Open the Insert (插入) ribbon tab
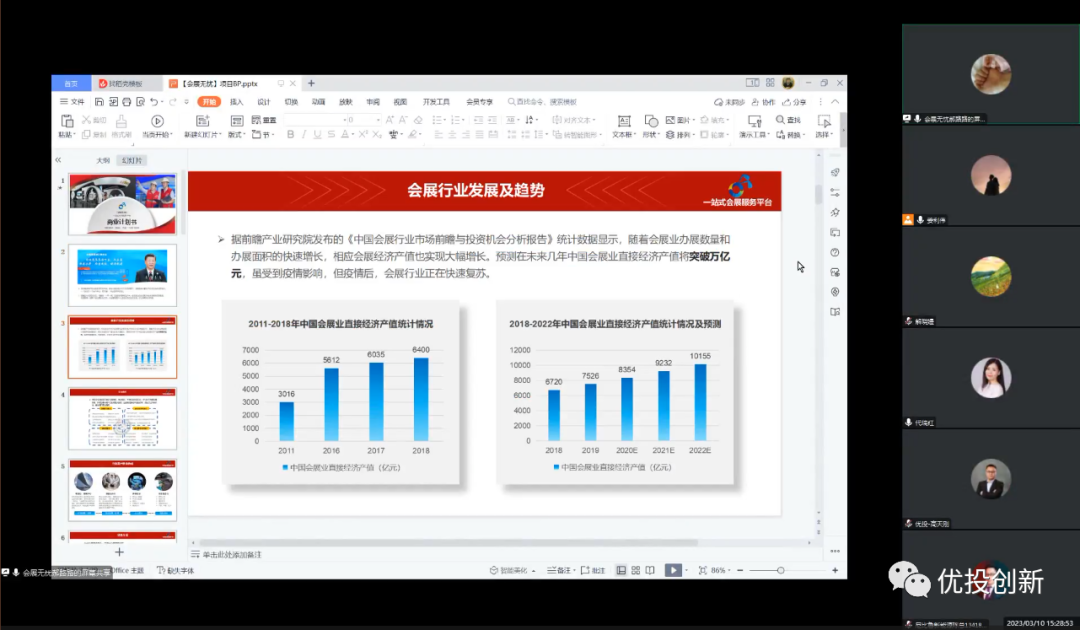This screenshot has height=630, width=1080. pos(237,102)
